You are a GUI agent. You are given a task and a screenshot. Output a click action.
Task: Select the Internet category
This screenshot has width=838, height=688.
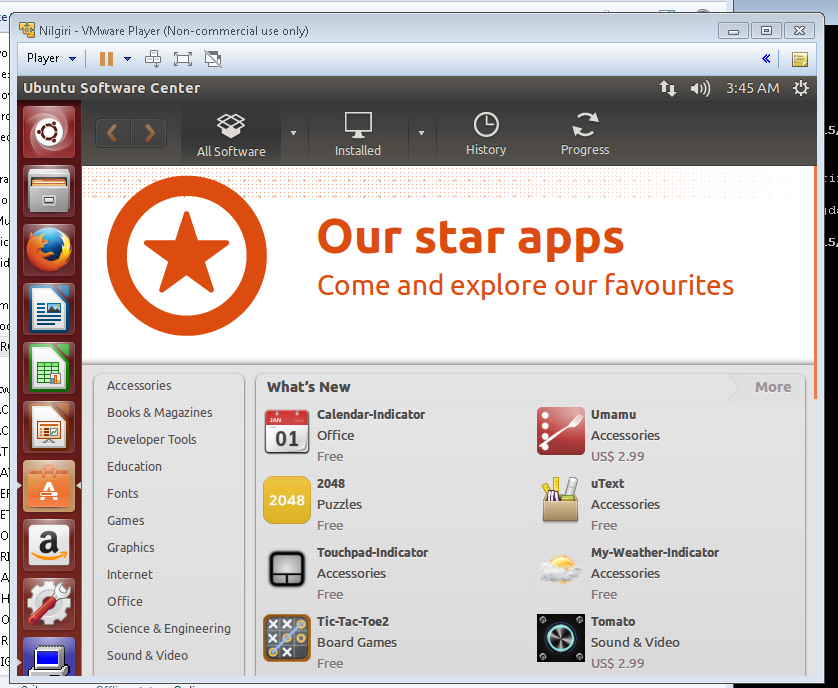click(x=130, y=575)
